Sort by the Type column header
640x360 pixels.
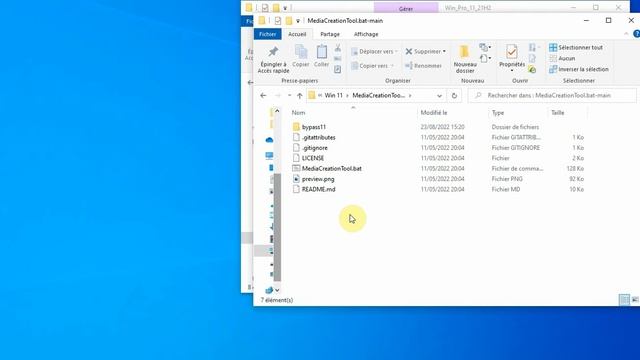click(x=498, y=113)
